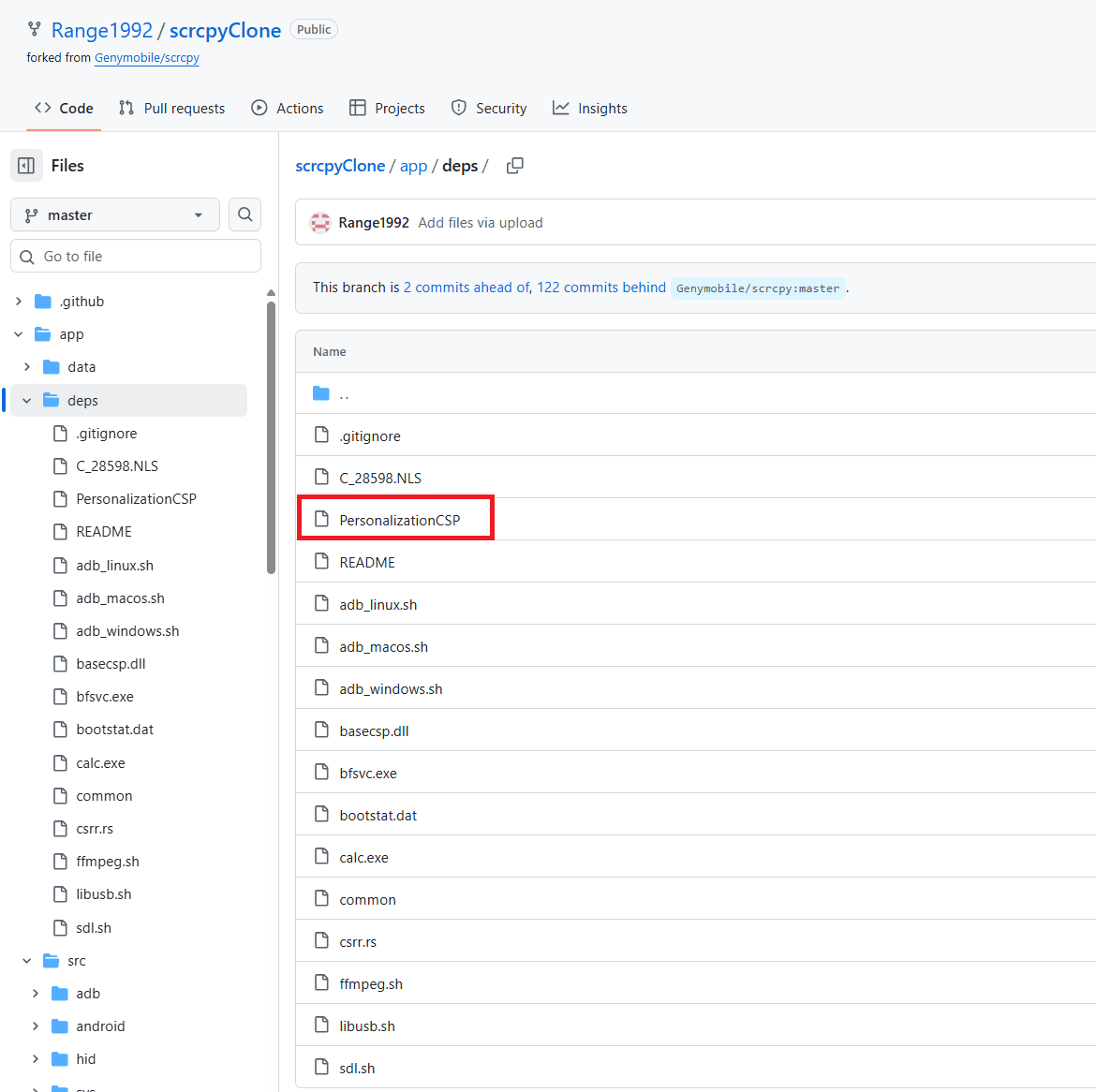Collapse the deps folder chevron
This screenshot has width=1096, height=1092.
[27, 400]
